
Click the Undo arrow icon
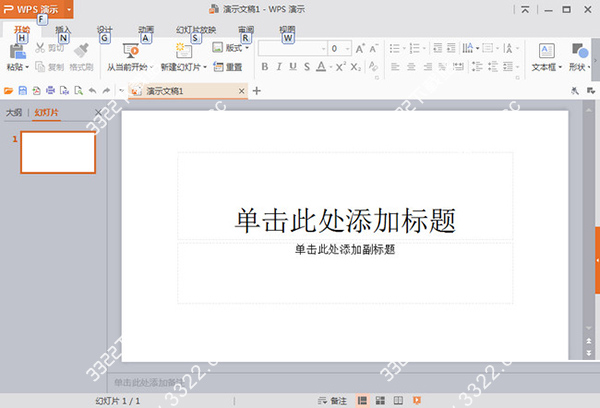(x=91, y=91)
